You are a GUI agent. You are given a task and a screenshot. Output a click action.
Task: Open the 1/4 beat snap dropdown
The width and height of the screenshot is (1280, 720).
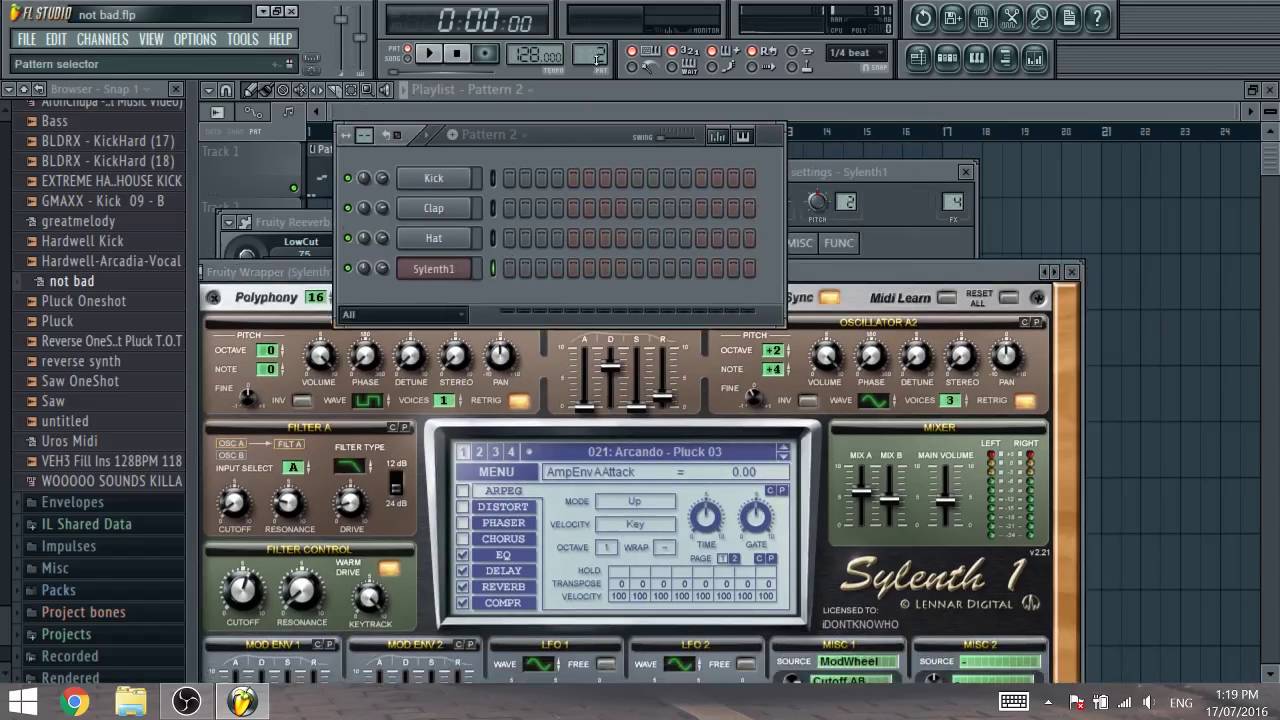click(857, 53)
